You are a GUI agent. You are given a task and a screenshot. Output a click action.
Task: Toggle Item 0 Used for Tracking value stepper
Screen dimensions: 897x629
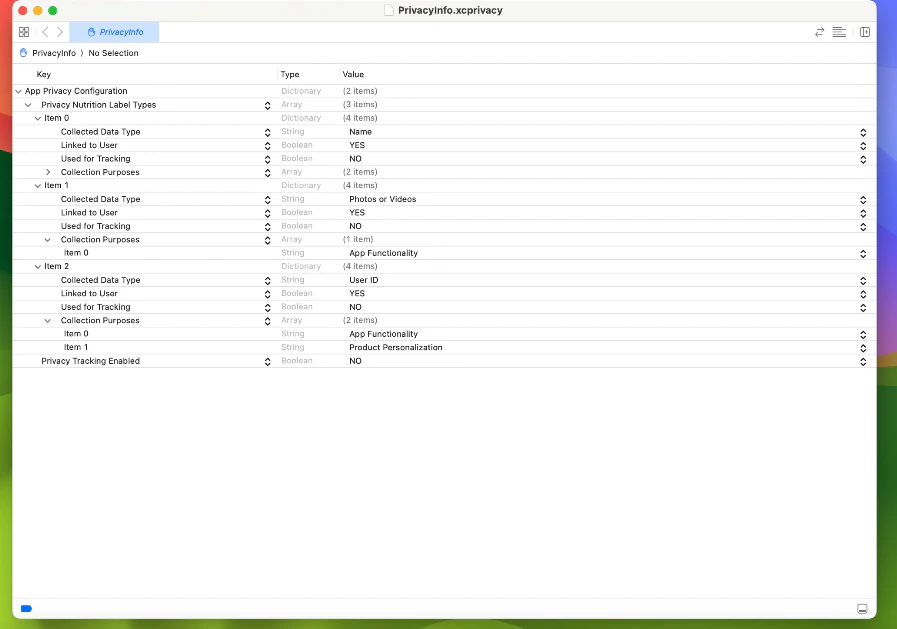click(863, 160)
